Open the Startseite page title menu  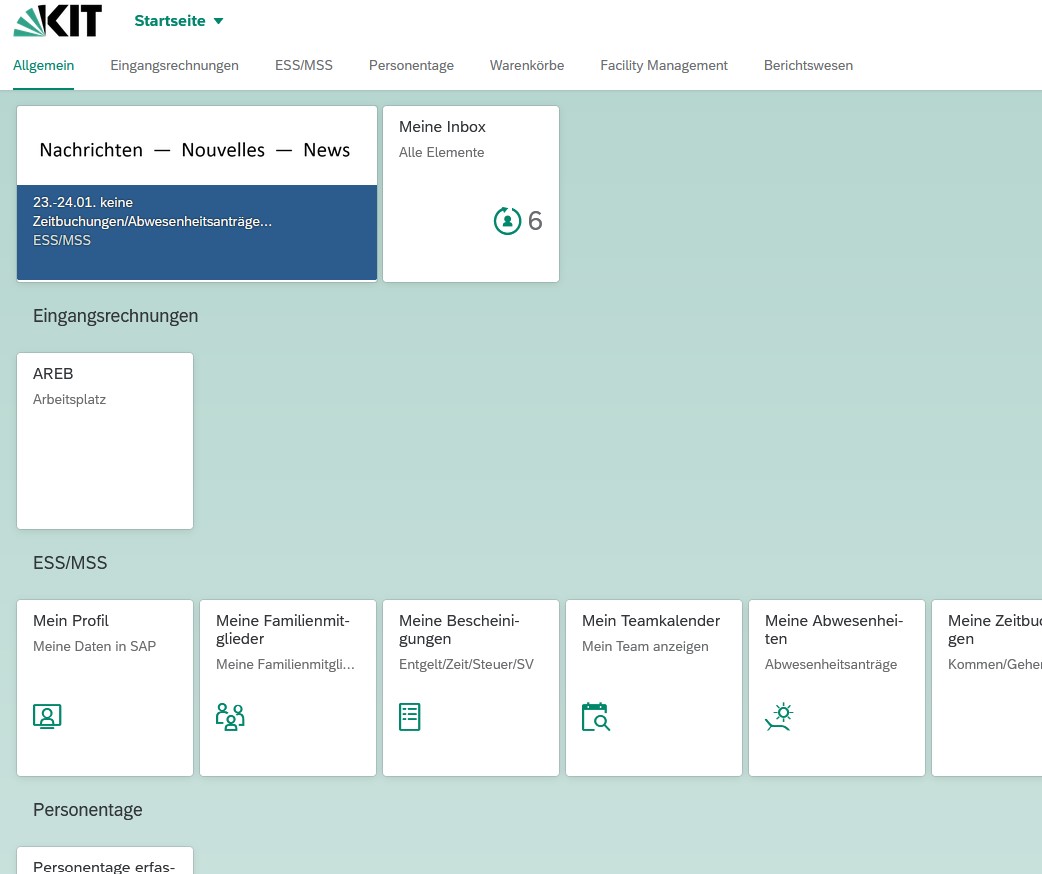170,21
